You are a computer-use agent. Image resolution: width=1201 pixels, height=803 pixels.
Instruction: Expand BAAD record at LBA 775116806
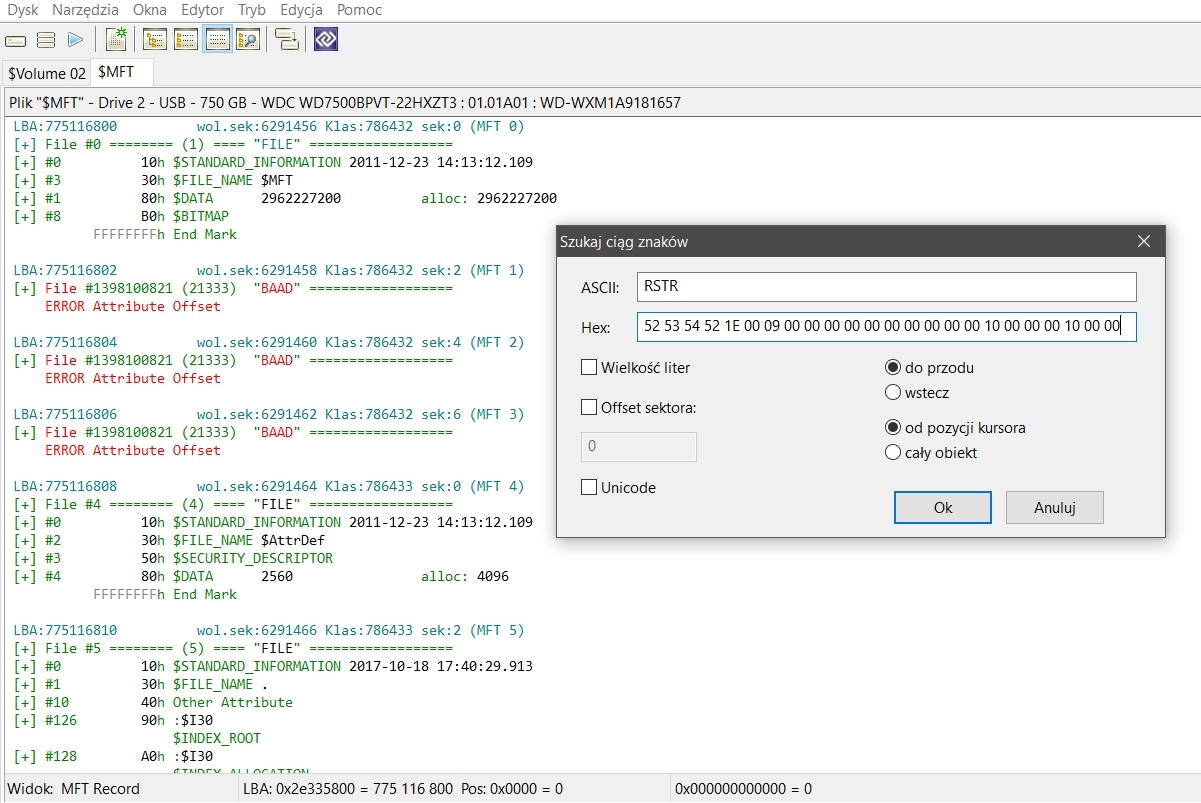[x=26, y=432]
